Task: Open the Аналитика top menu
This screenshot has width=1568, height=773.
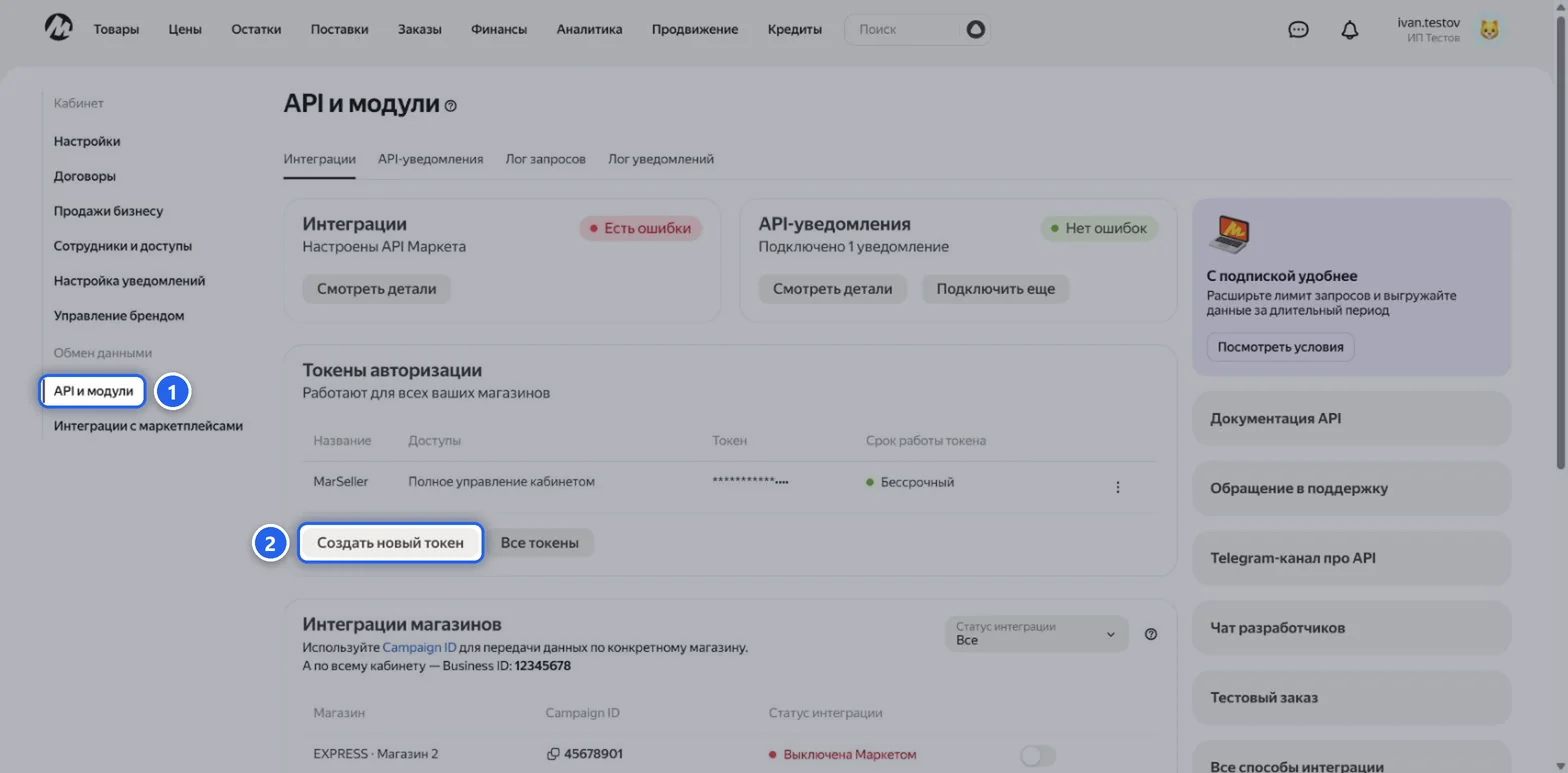Action: pos(589,29)
